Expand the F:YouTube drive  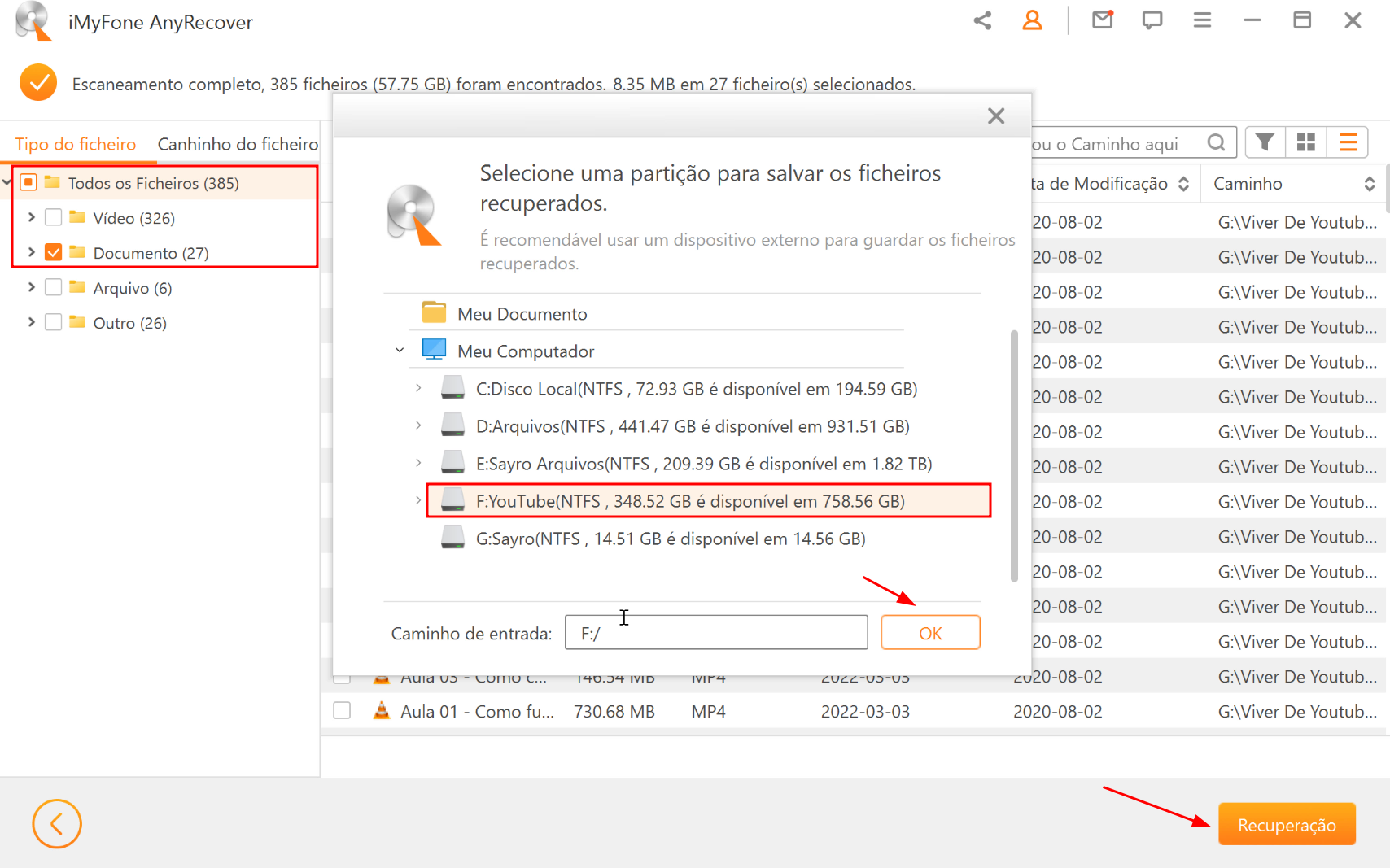(x=418, y=500)
